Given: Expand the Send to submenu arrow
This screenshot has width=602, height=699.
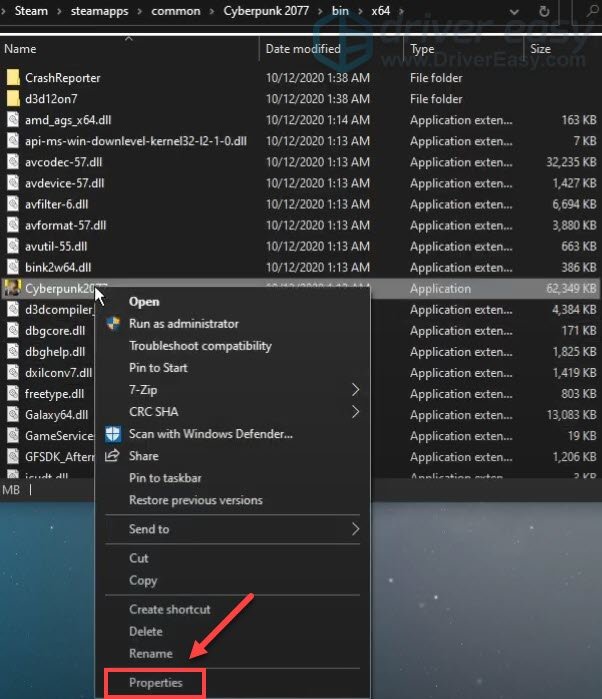Looking at the screenshot, I should (x=355, y=529).
